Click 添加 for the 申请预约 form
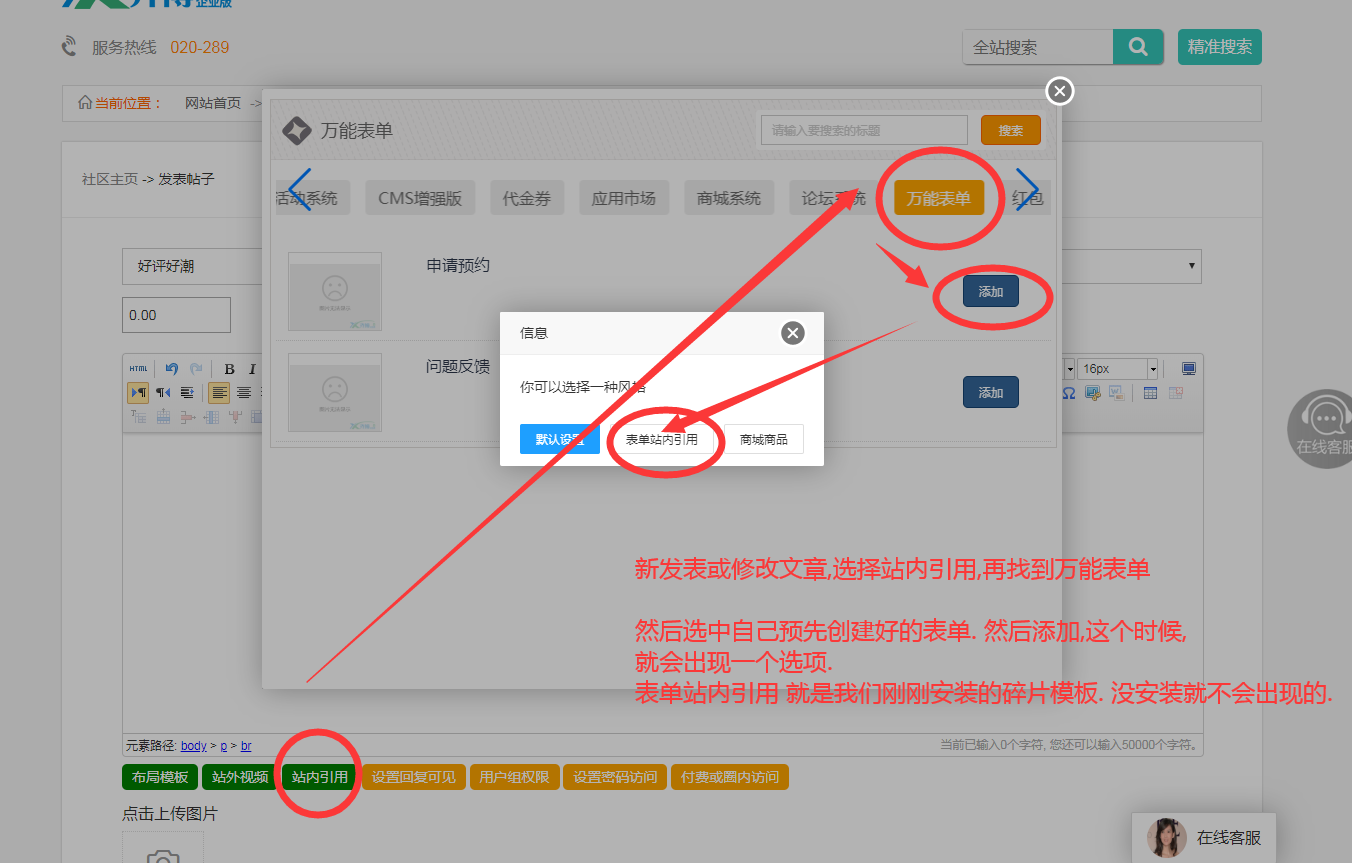 tap(990, 291)
